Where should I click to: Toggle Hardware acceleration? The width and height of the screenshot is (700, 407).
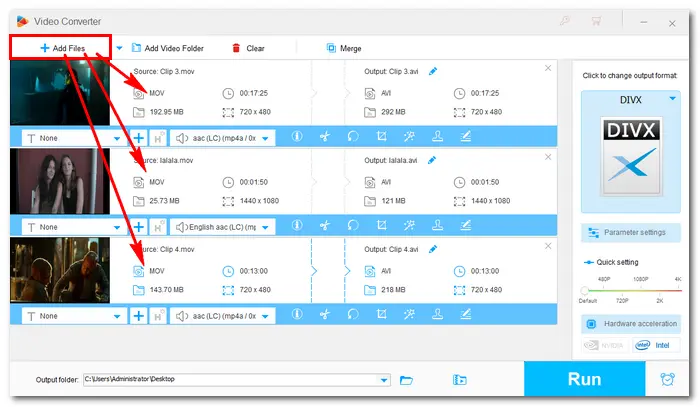(631, 324)
